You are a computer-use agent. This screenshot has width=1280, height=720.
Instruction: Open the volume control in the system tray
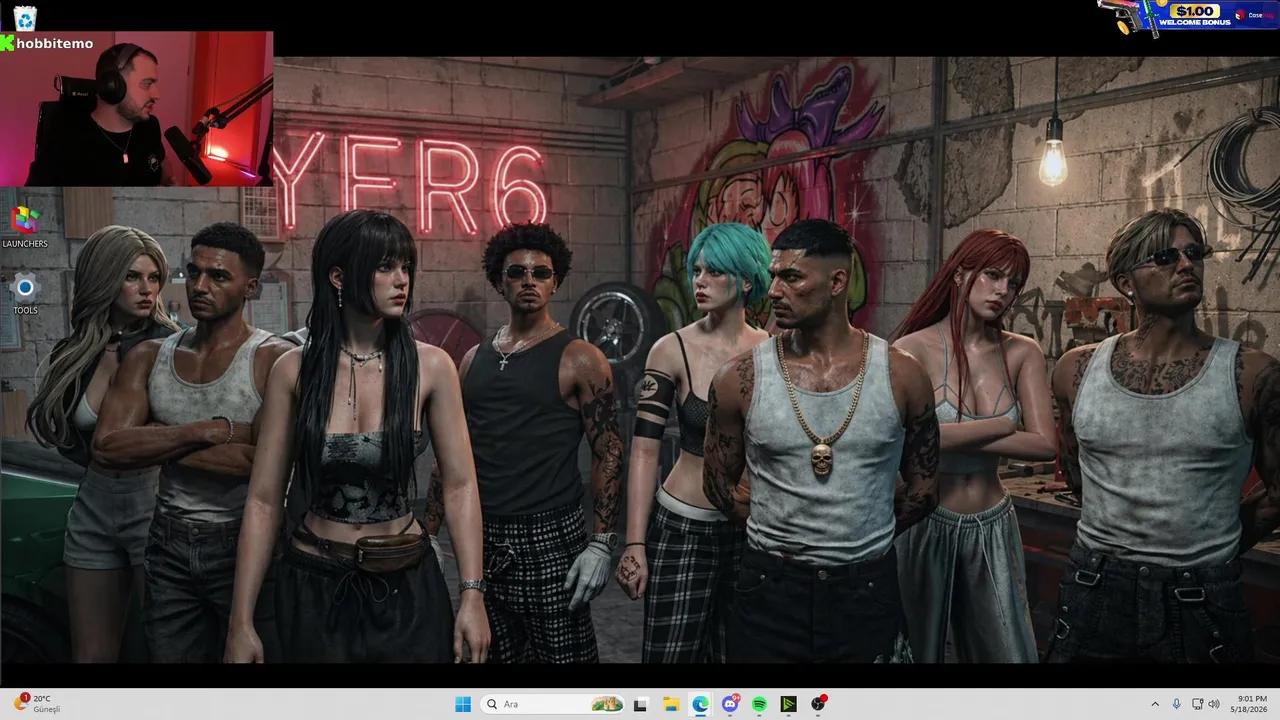pos(1214,704)
